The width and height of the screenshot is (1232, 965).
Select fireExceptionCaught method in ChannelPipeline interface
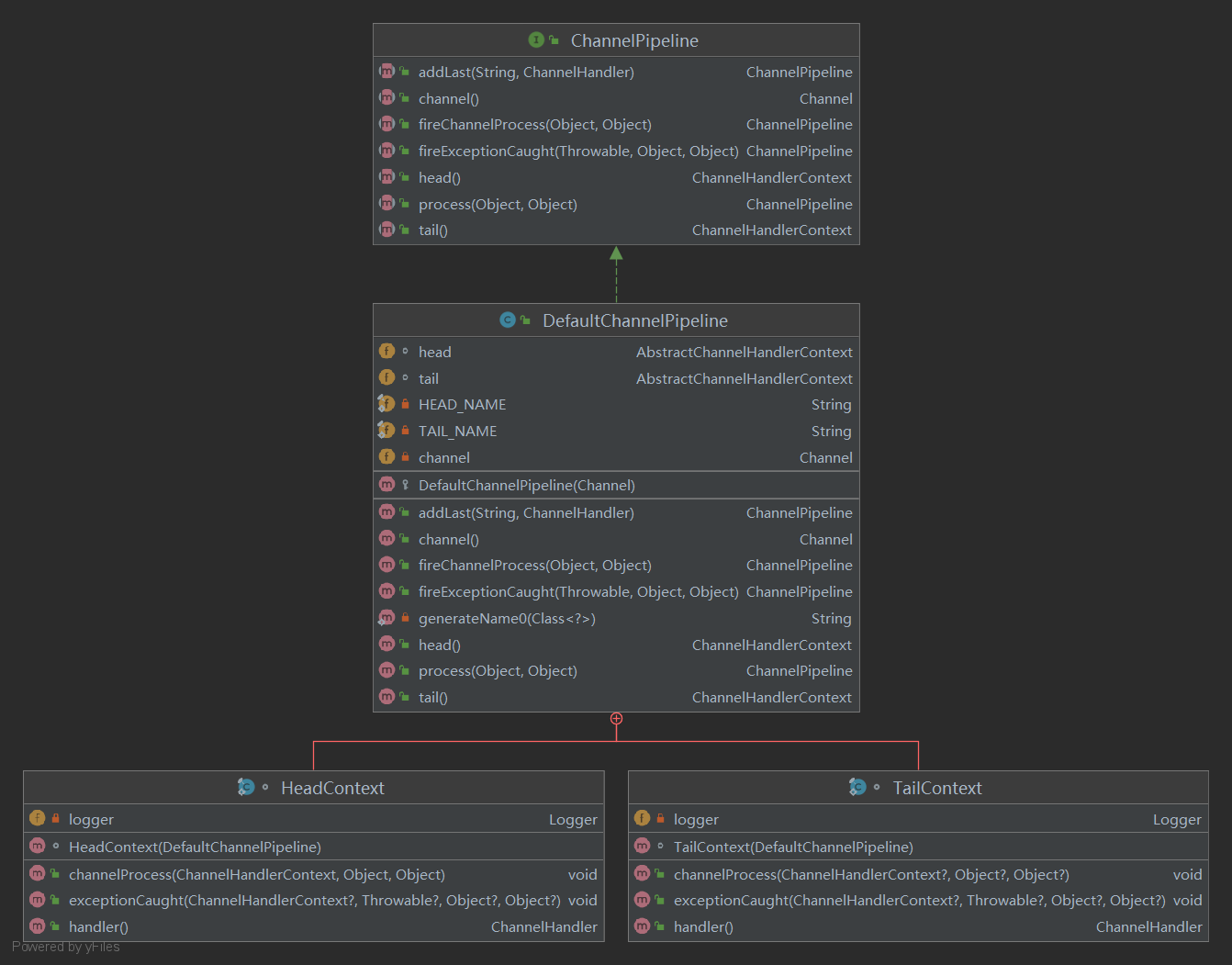click(x=577, y=151)
